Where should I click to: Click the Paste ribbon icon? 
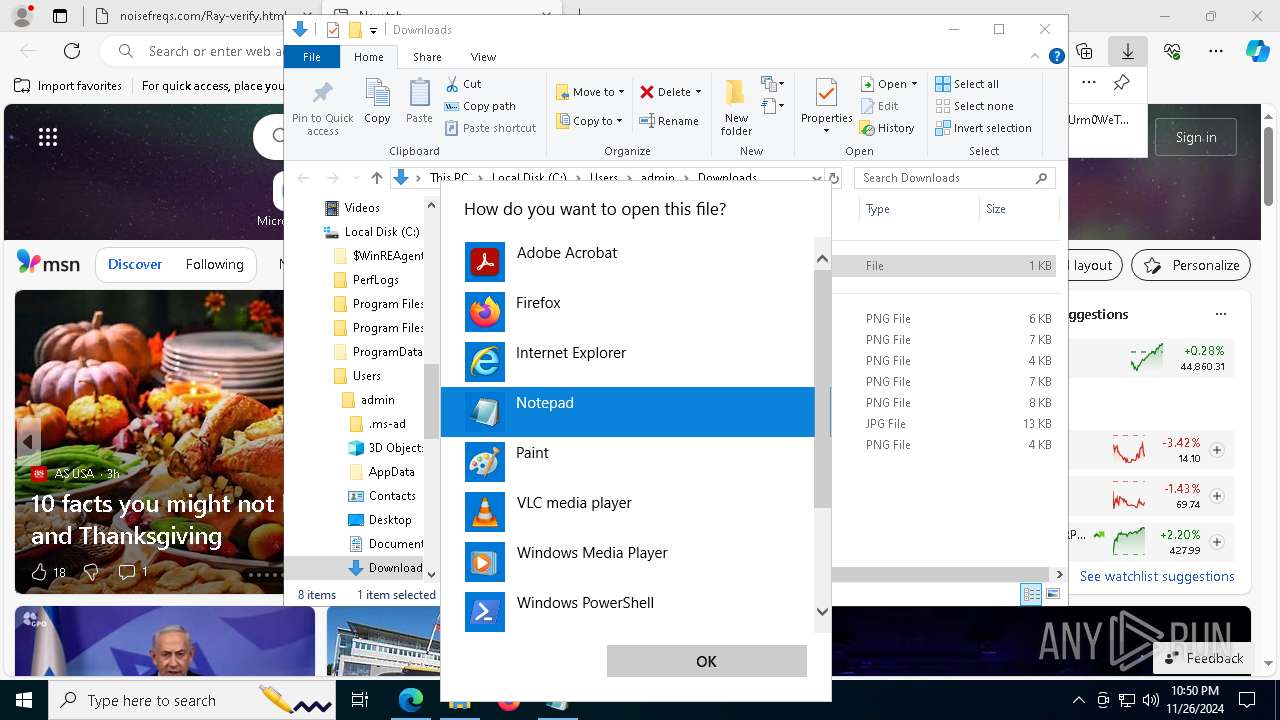419,102
